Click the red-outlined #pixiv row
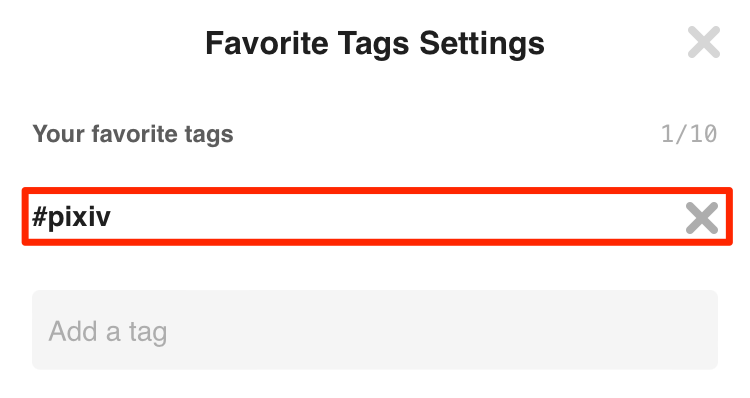The height and width of the screenshot is (398, 750). coord(377,217)
